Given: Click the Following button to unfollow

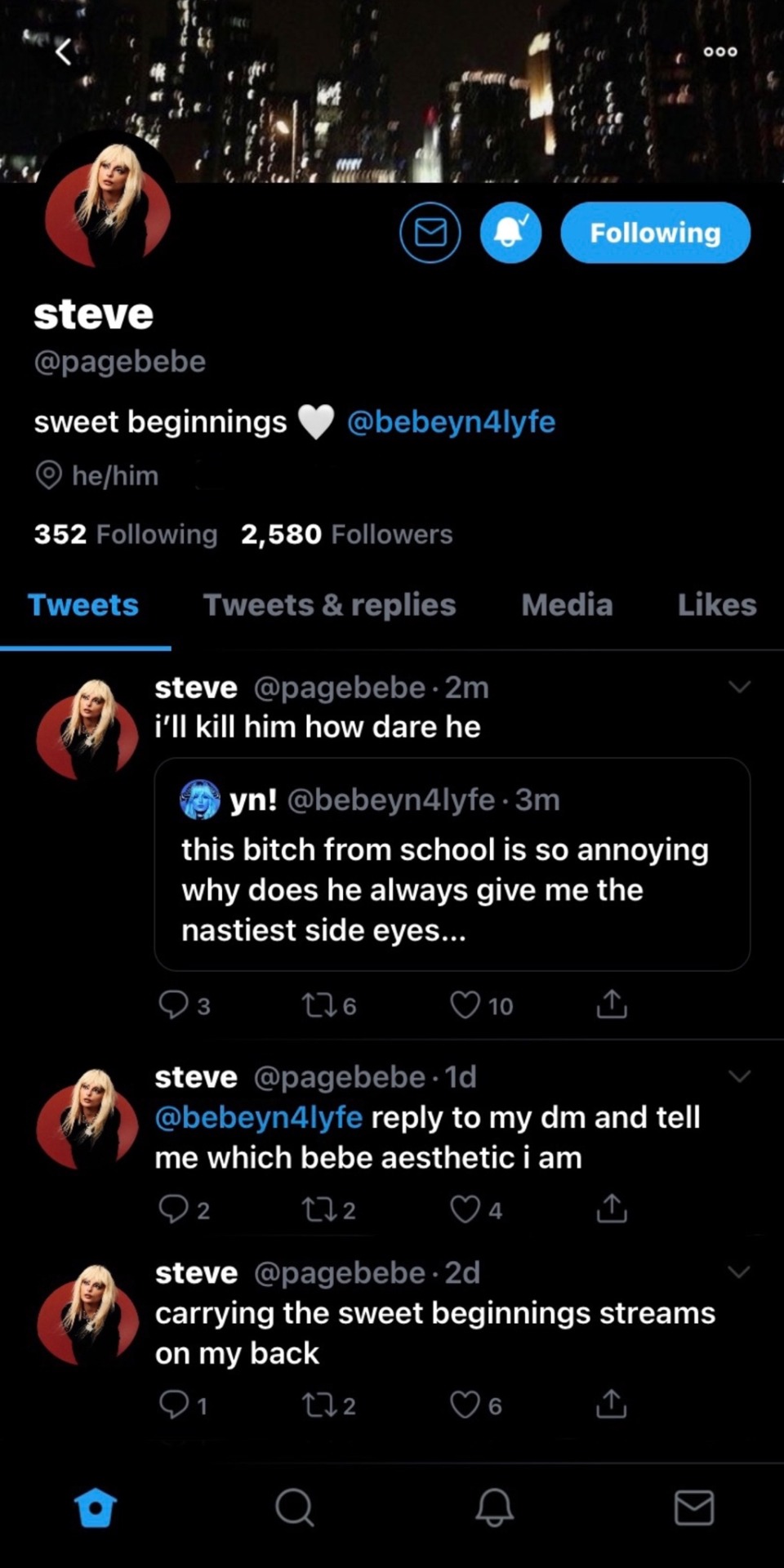Looking at the screenshot, I should point(655,233).
